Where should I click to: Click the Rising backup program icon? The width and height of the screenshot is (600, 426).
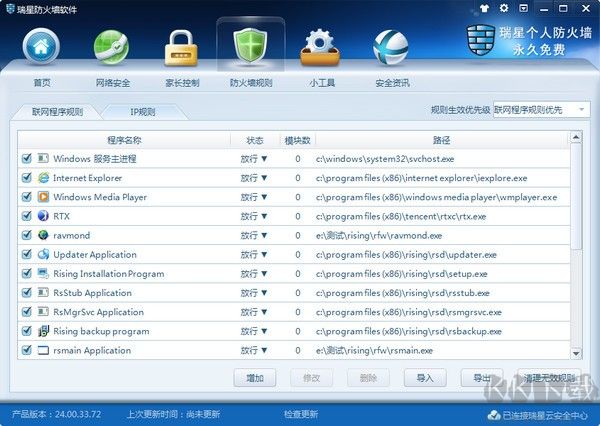coord(43,331)
